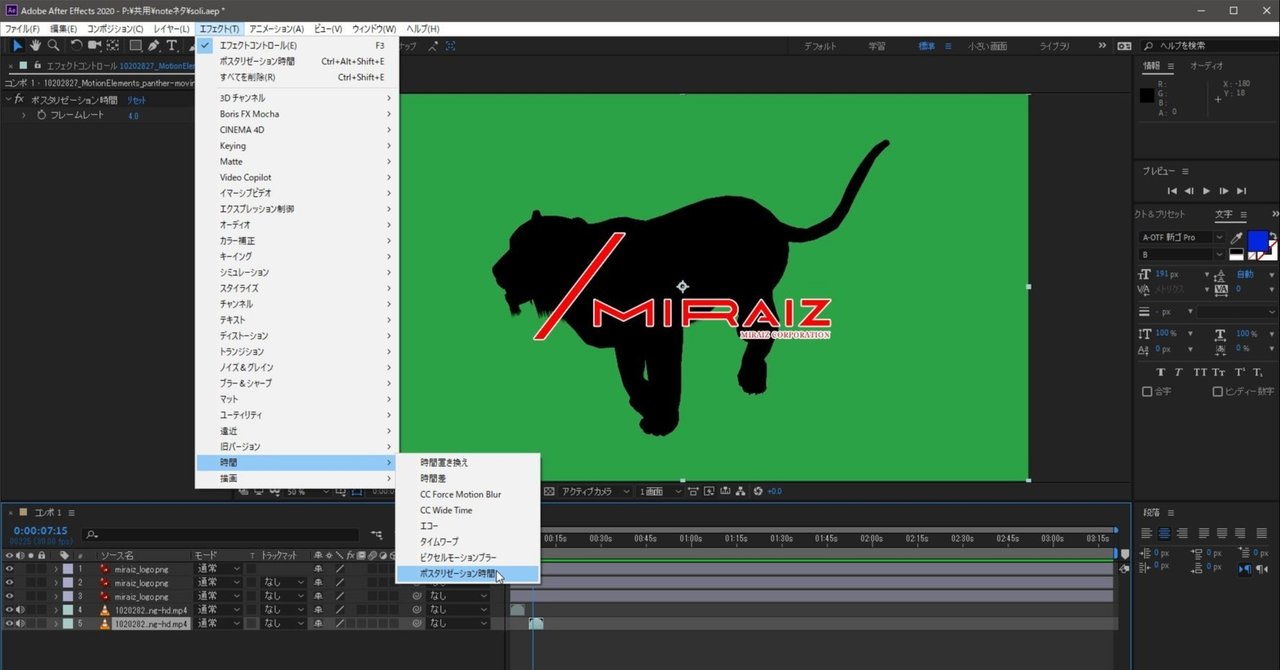Open the ブラー＆シャープ effect submenu
This screenshot has height=670, width=1280.
click(297, 383)
